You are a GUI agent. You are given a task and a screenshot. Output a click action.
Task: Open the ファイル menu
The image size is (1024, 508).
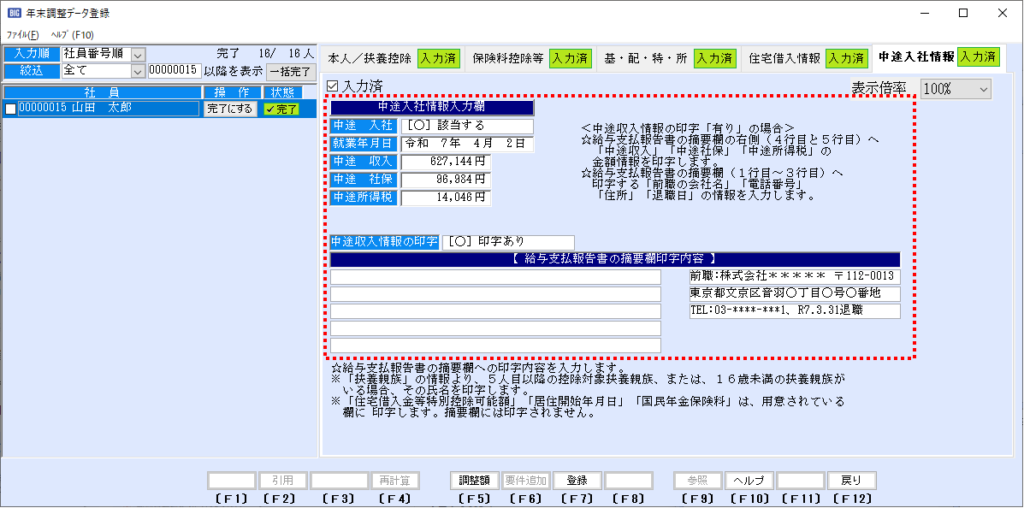[x=22, y=34]
